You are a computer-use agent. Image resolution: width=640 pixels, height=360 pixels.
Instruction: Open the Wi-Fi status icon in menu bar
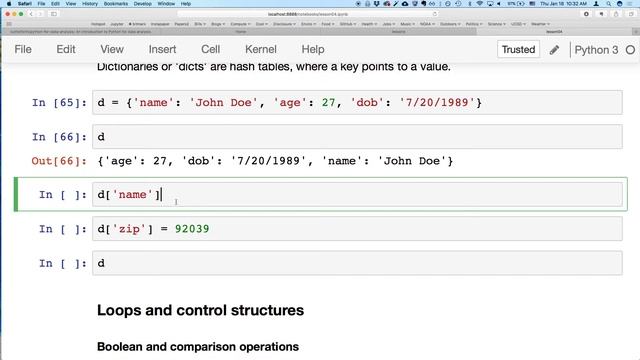pyautogui.click(x=480, y=4)
